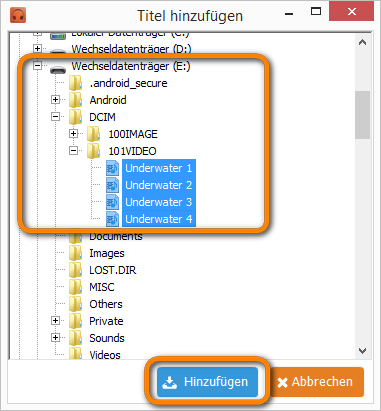Image resolution: width=381 pixels, height=411 pixels.
Task: Select the MISC folder name
Action: (x=102, y=287)
